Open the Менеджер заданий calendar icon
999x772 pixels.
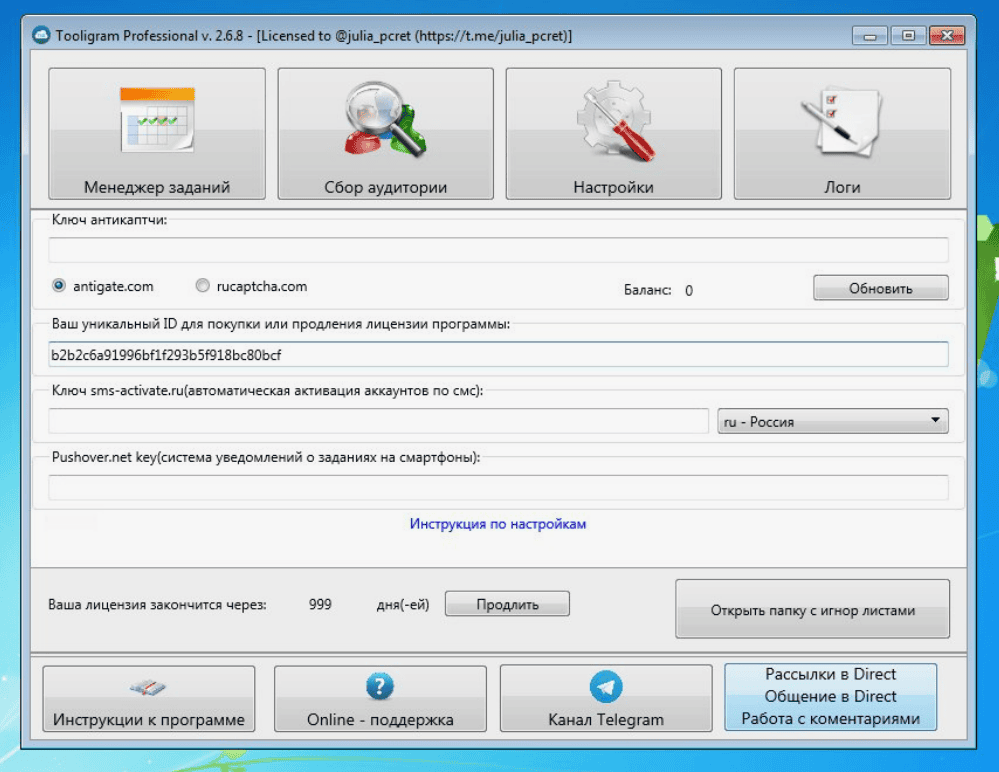point(157,120)
